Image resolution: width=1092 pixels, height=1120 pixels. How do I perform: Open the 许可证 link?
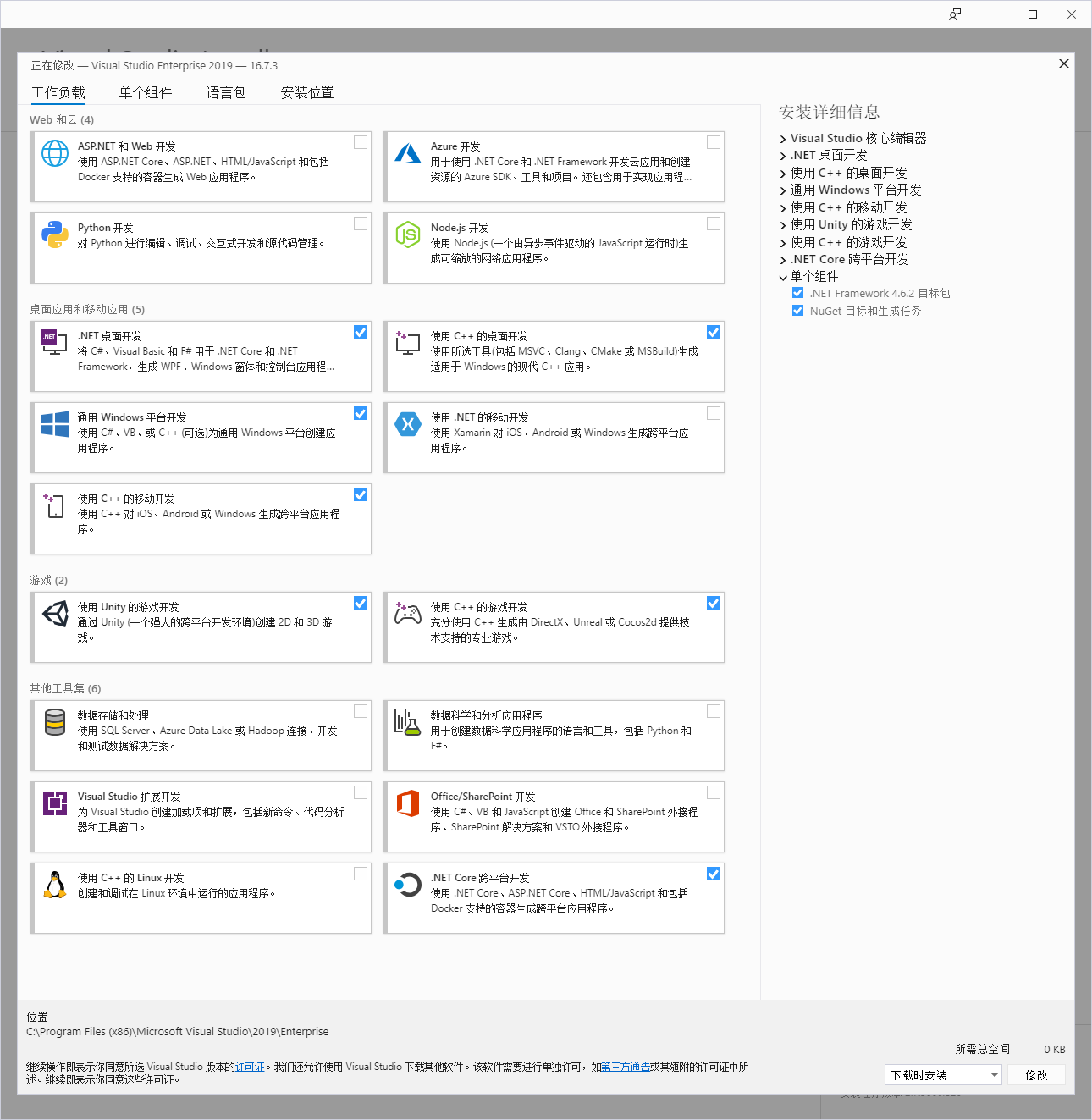tap(250, 1067)
